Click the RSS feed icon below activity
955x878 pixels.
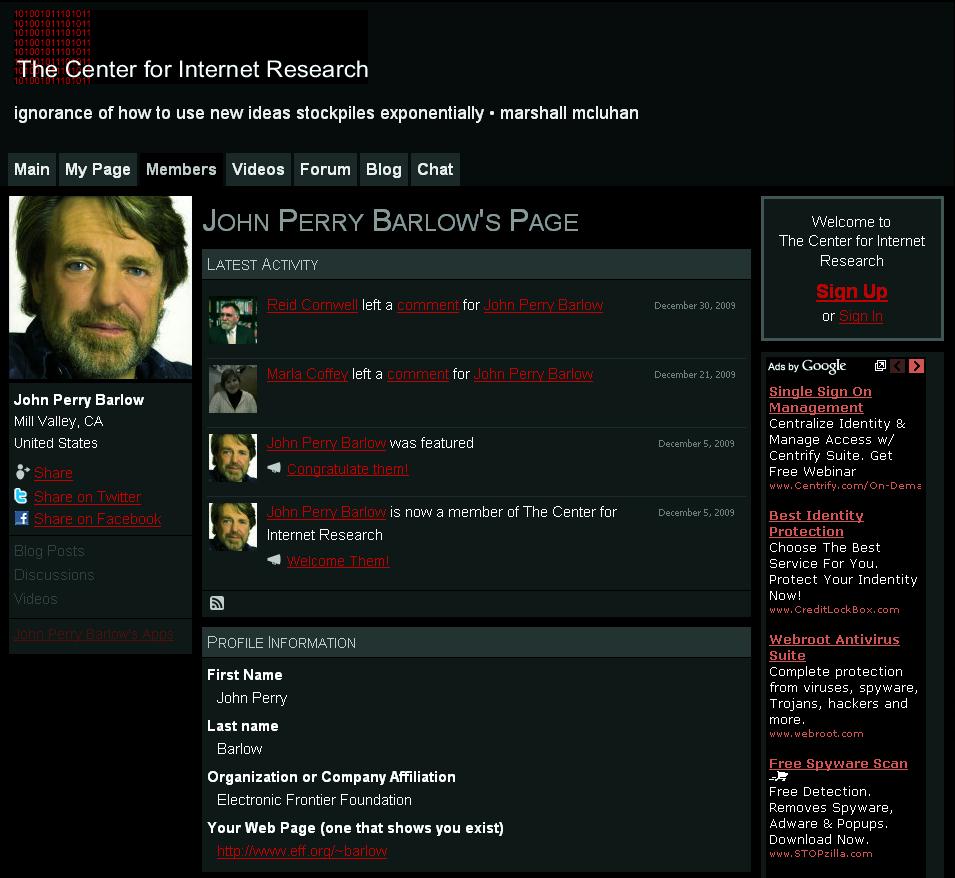tap(217, 603)
